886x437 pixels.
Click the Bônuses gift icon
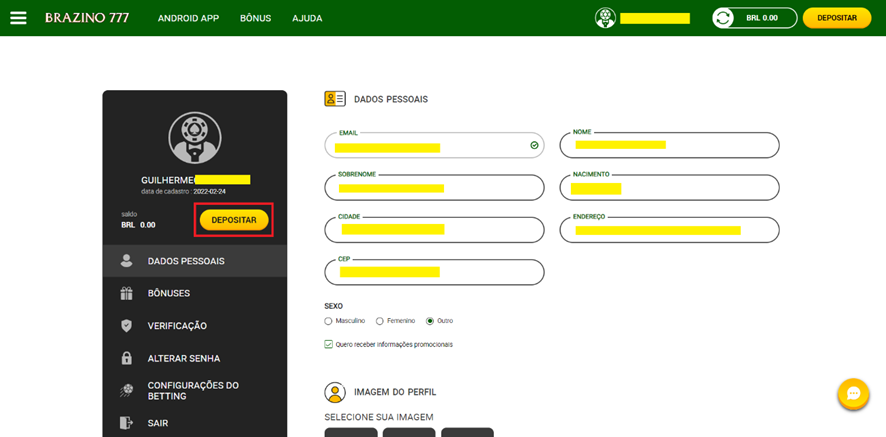[x=126, y=293]
